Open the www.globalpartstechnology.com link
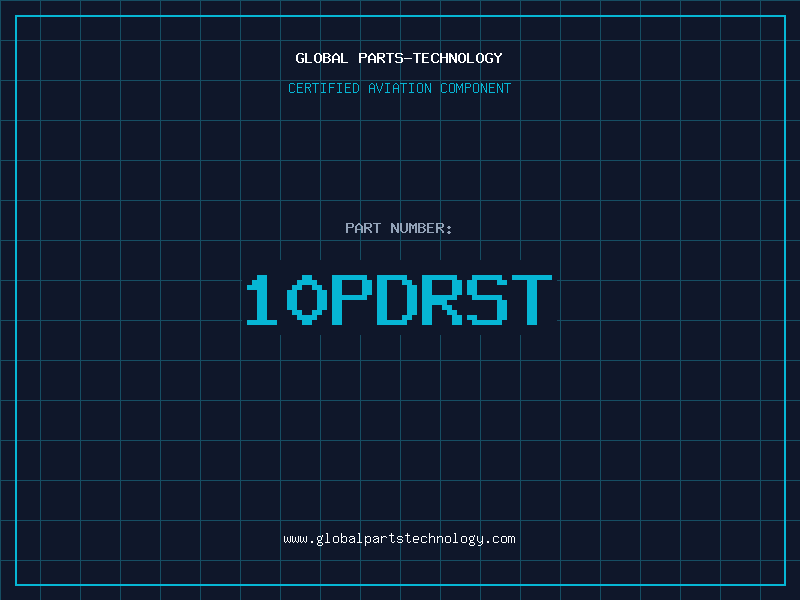The width and height of the screenshot is (800, 600). [399, 539]
